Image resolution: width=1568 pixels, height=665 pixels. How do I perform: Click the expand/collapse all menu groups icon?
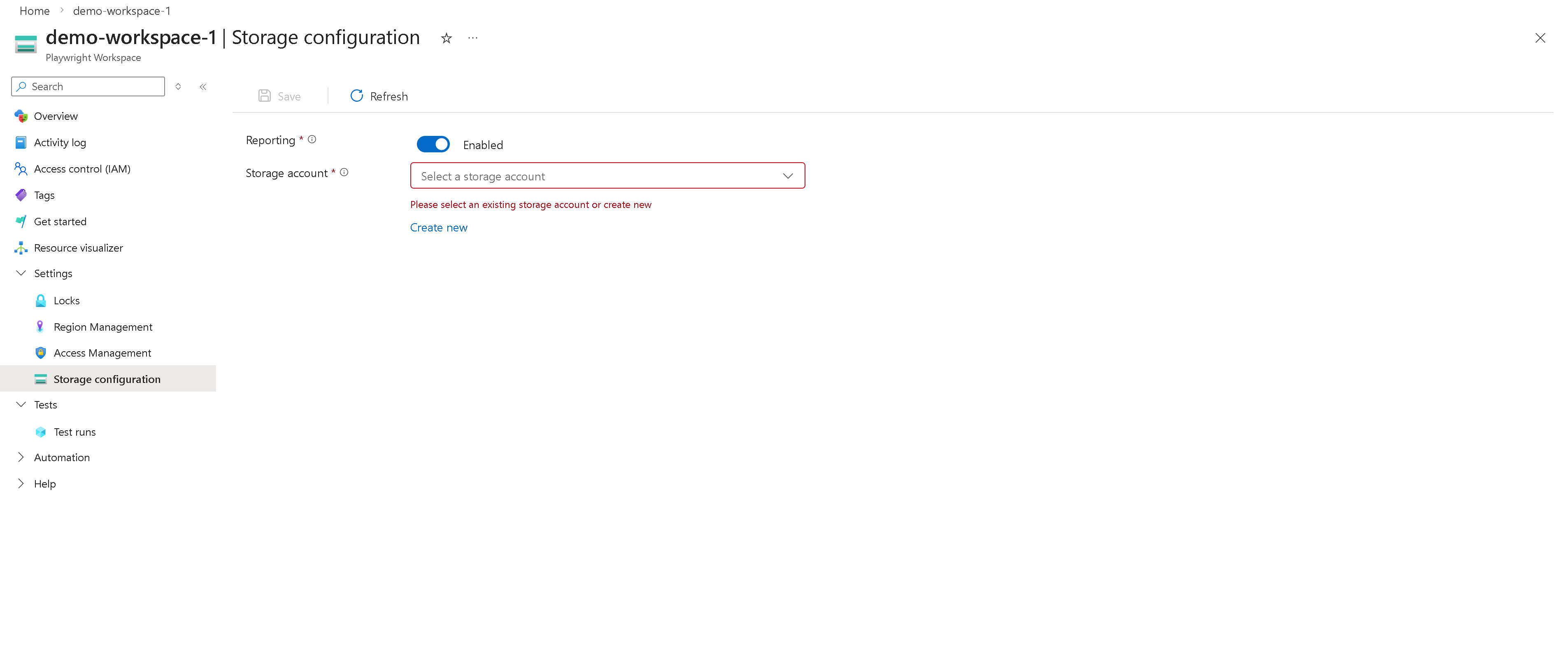point(178,86)
